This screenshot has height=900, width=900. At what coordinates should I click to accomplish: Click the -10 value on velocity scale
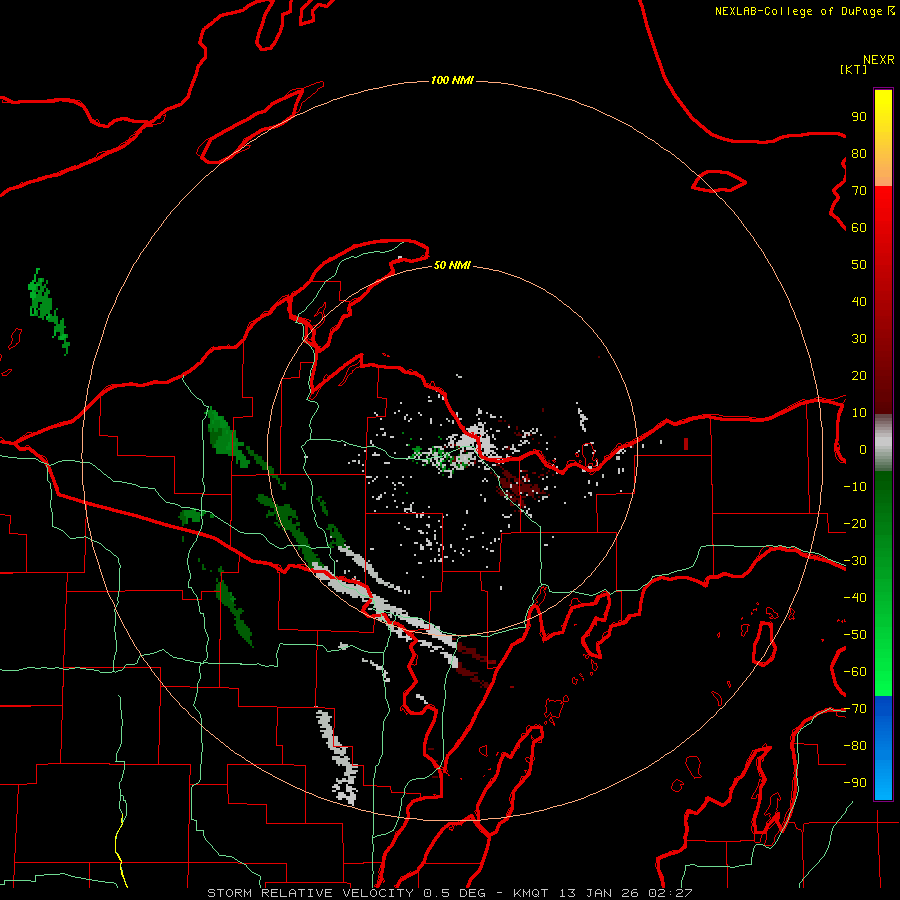coord(855,487)
